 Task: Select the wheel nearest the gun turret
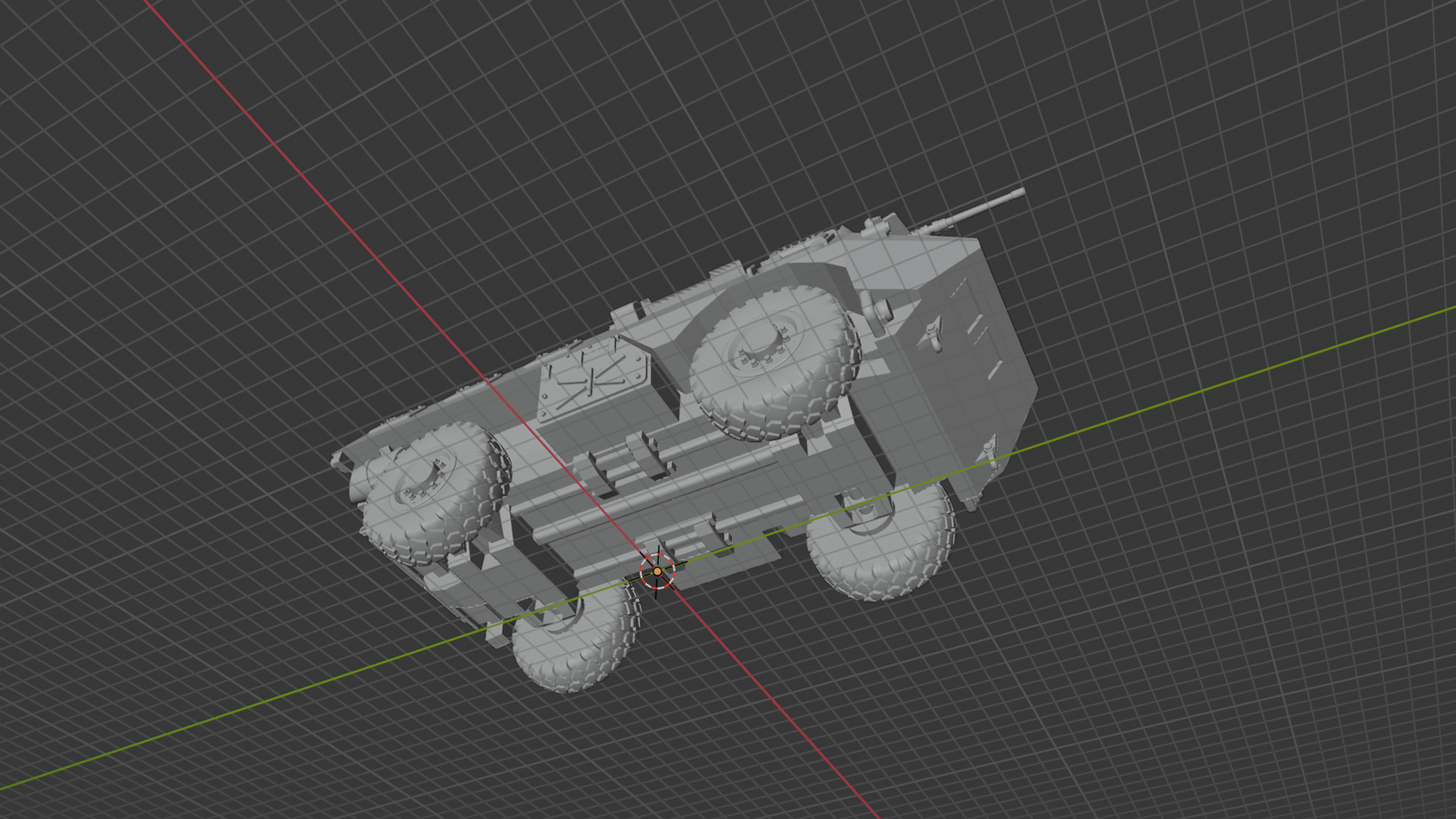point(774,362)
